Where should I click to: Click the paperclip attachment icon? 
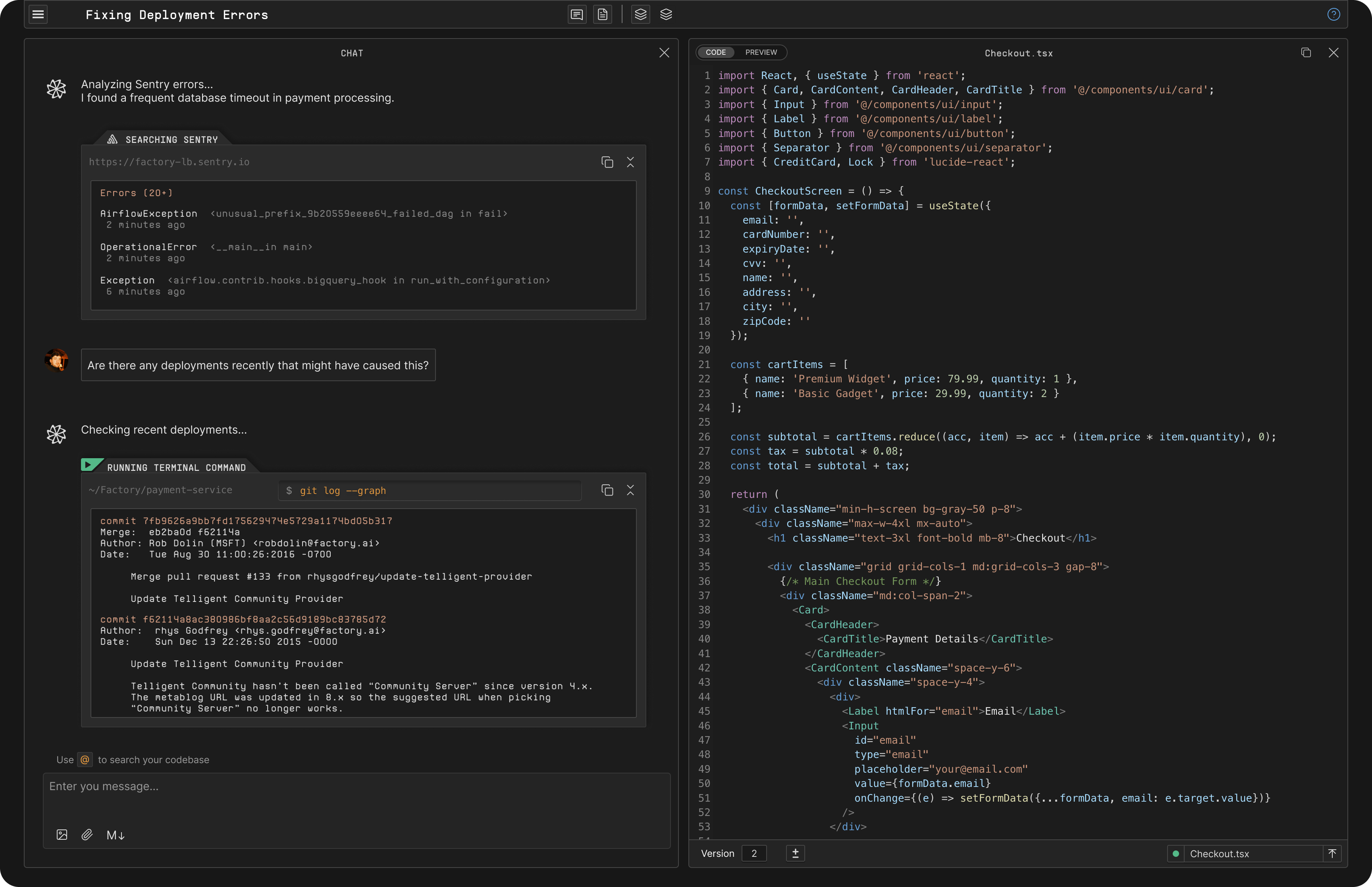87,835
